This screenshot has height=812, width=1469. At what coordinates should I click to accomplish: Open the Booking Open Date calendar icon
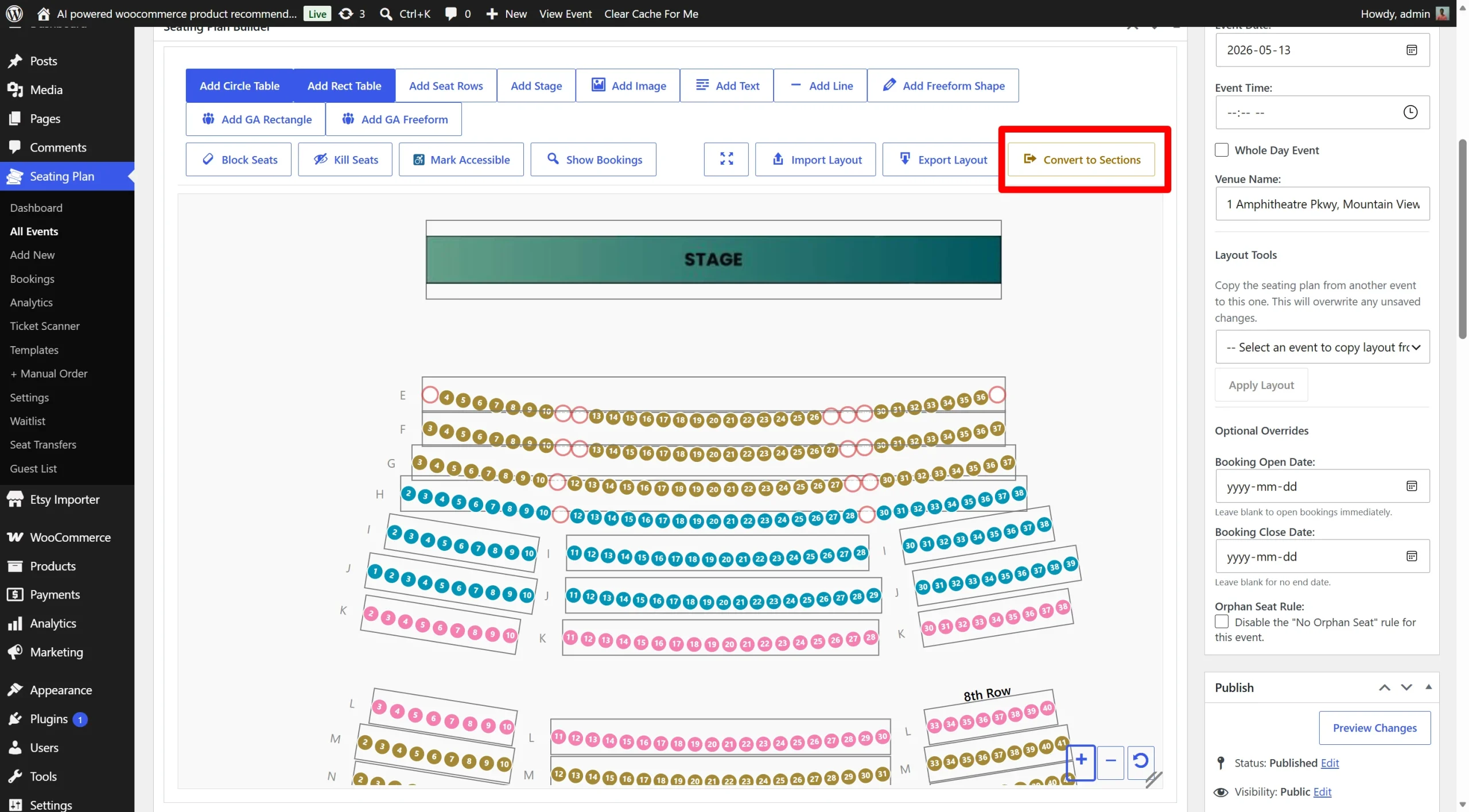click(1412, 486)
